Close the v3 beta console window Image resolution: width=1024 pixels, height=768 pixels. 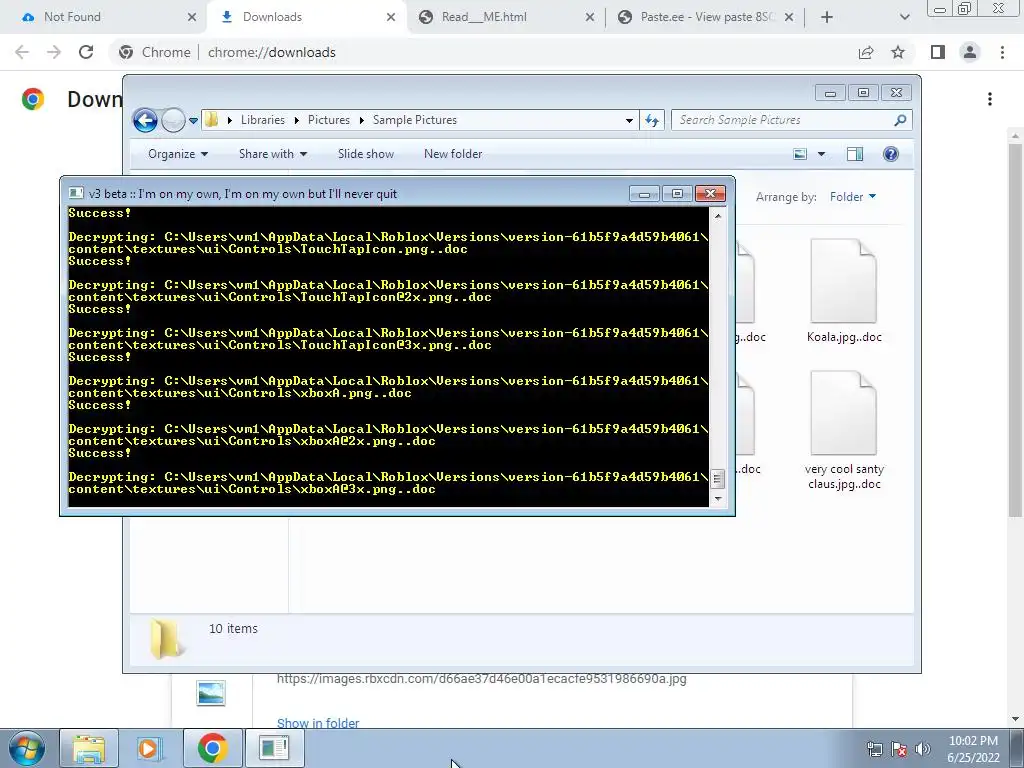[x=711, y=193]
